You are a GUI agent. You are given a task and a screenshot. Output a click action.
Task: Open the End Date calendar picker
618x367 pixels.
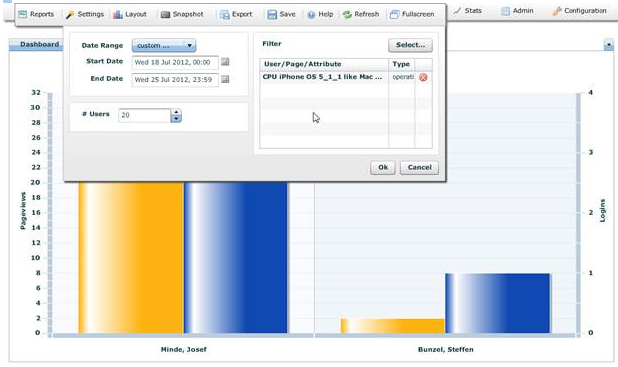coord(225,79)
